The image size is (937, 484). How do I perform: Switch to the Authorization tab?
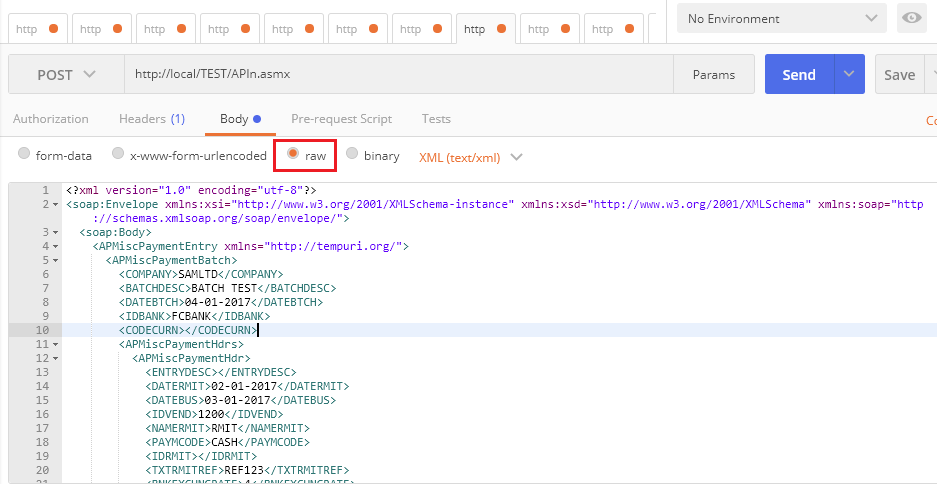click(51, 119)
